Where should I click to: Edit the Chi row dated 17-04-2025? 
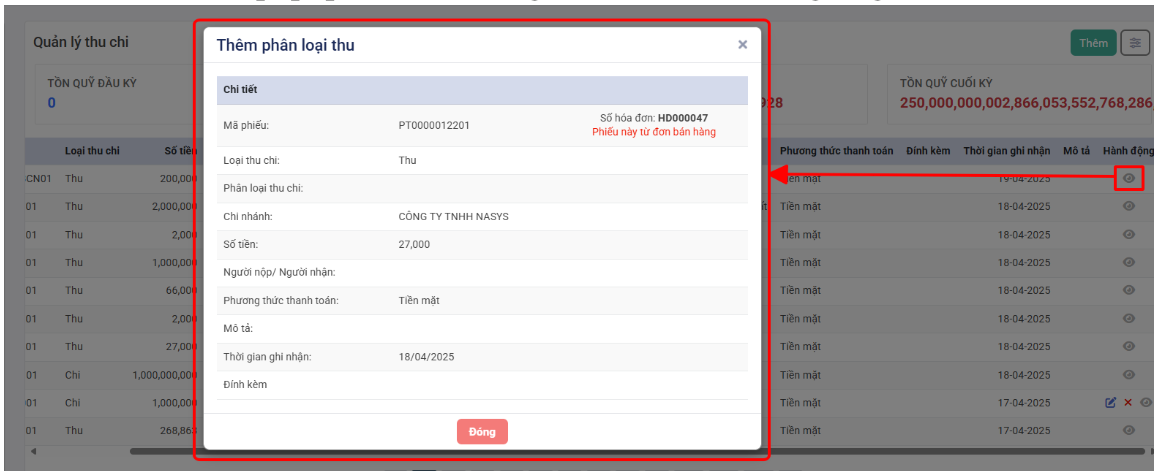pyautogui.click(x=1110, y=403)
